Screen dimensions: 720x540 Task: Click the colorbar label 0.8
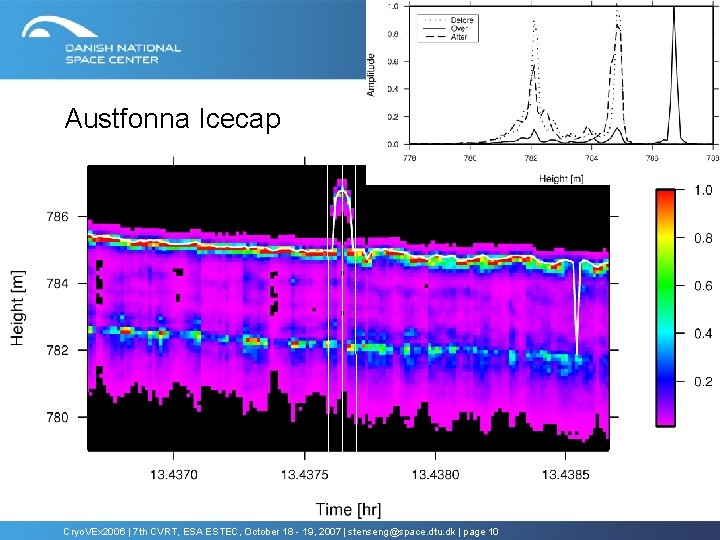pos(703,238)
